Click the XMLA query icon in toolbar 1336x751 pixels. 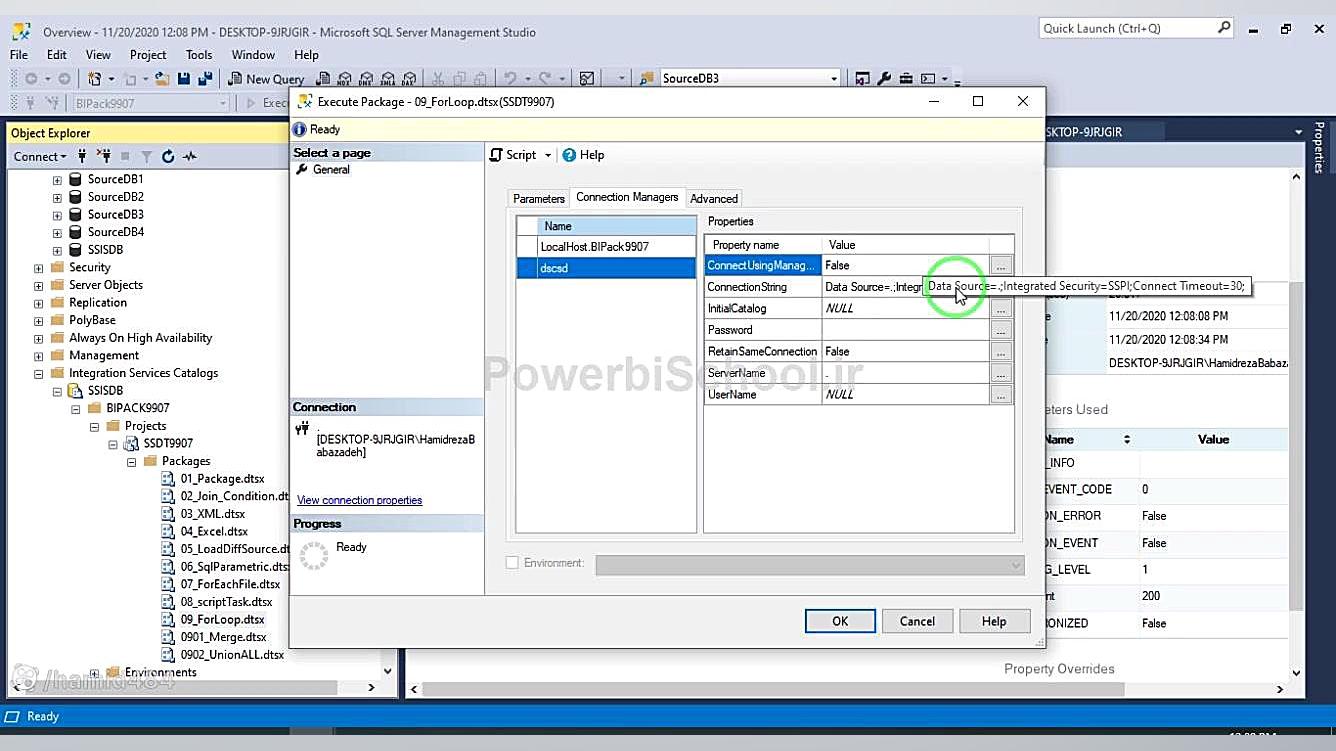[388, 79]
